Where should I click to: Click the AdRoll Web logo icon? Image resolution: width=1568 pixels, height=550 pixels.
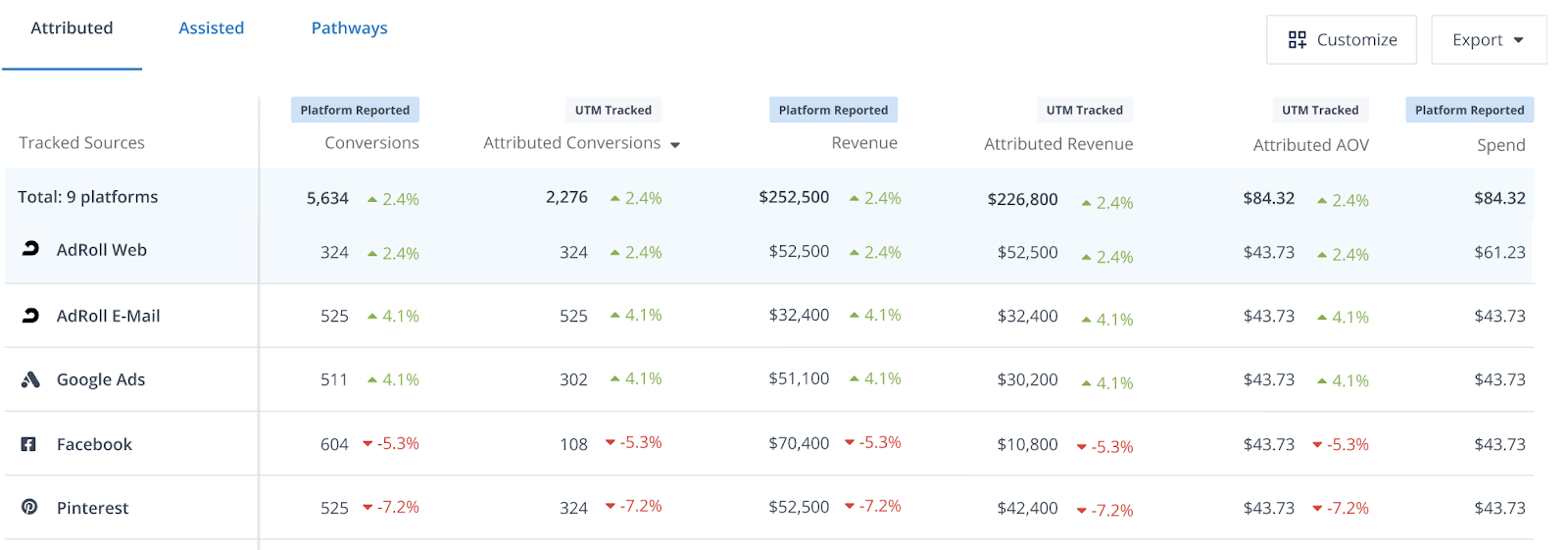30,249
